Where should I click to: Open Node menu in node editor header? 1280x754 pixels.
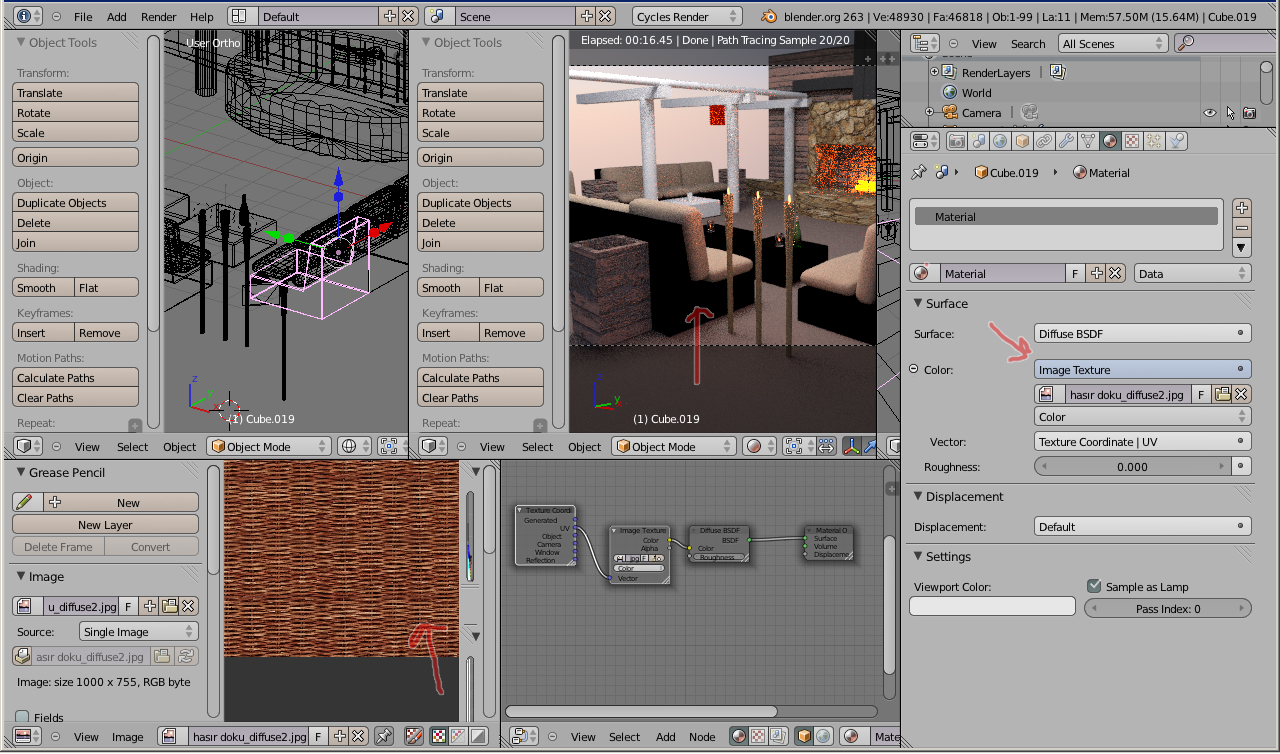click(x=702, y=736)
